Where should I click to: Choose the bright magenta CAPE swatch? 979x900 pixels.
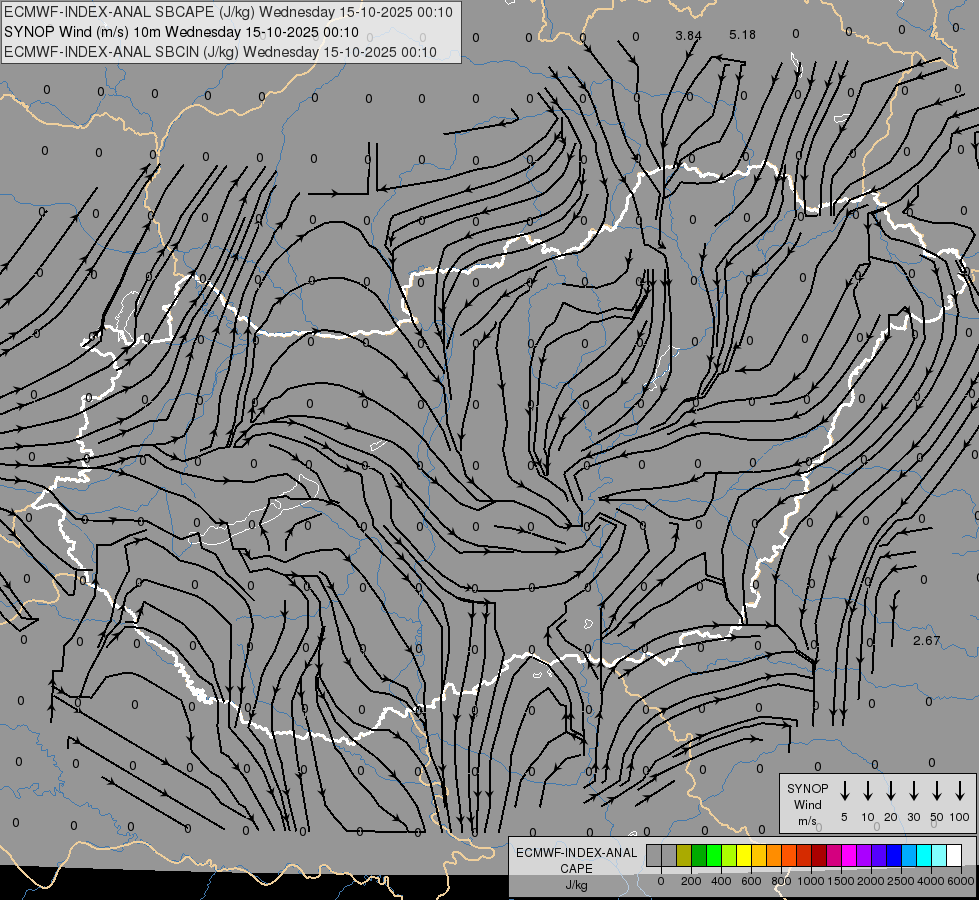(x=849, y=856)
